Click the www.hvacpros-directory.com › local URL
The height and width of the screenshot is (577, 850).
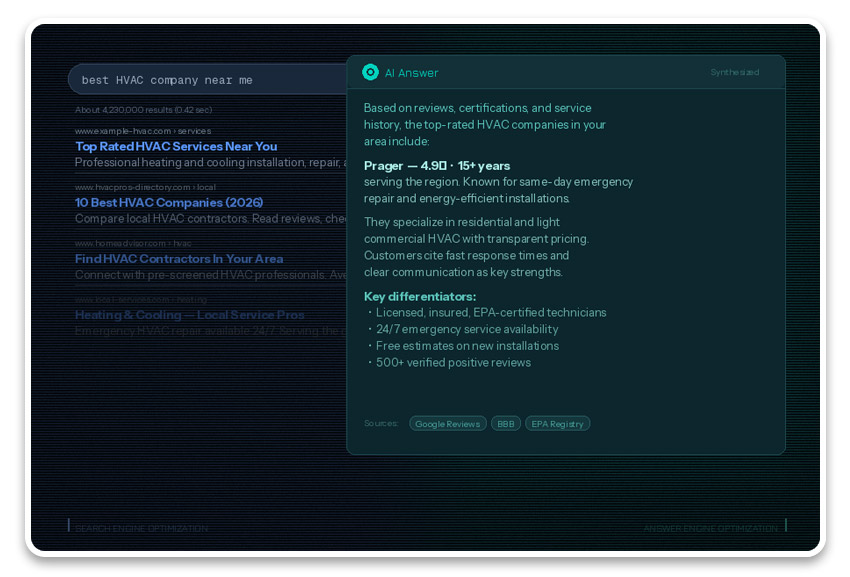click(145, 187)
